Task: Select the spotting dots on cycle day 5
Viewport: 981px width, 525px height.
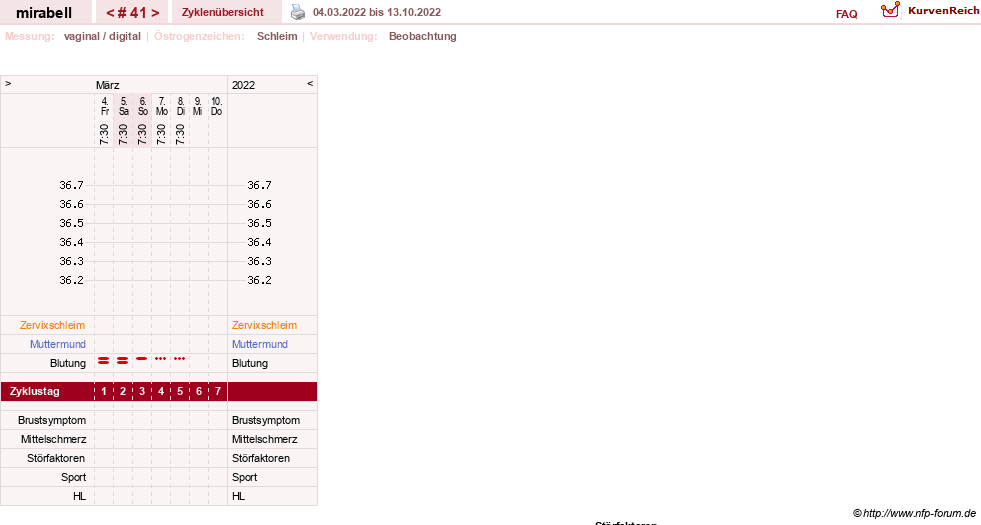Action: coord(180,359)
